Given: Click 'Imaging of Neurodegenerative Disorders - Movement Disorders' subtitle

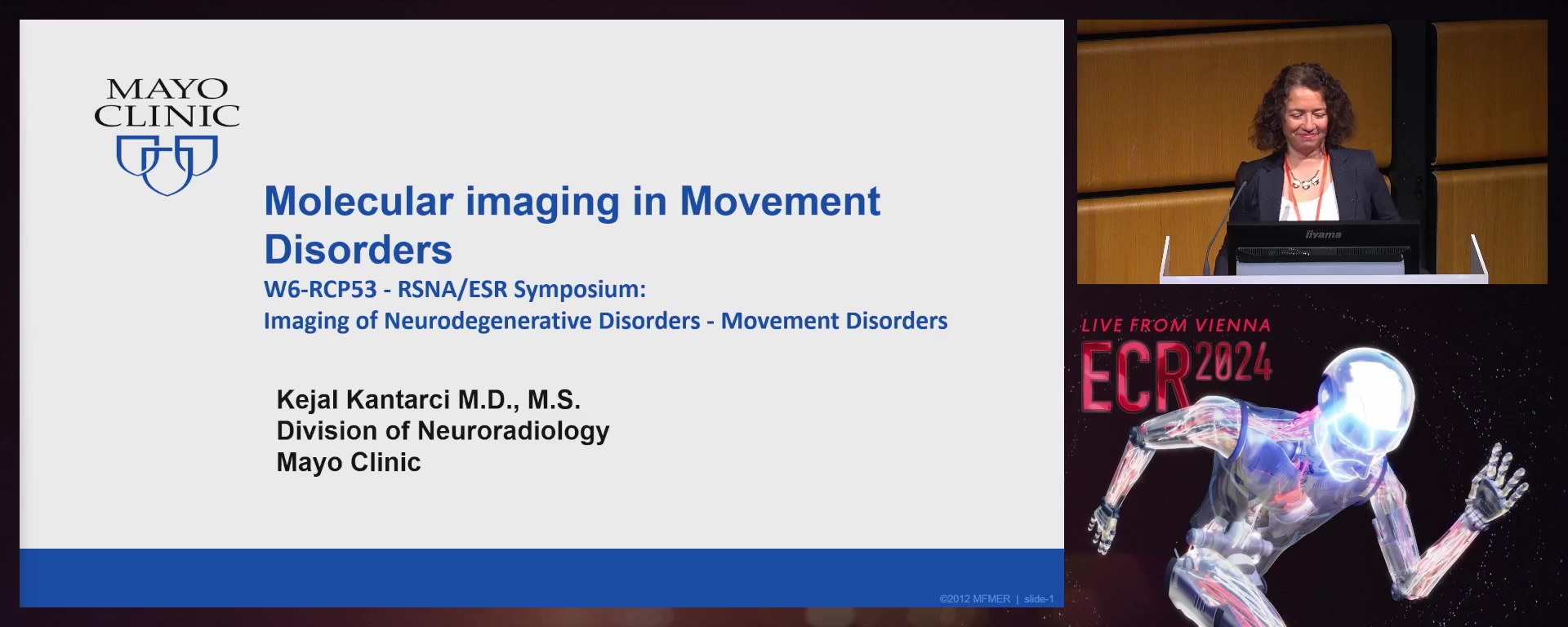Looking at the screenshot, I should click(605, 321).
